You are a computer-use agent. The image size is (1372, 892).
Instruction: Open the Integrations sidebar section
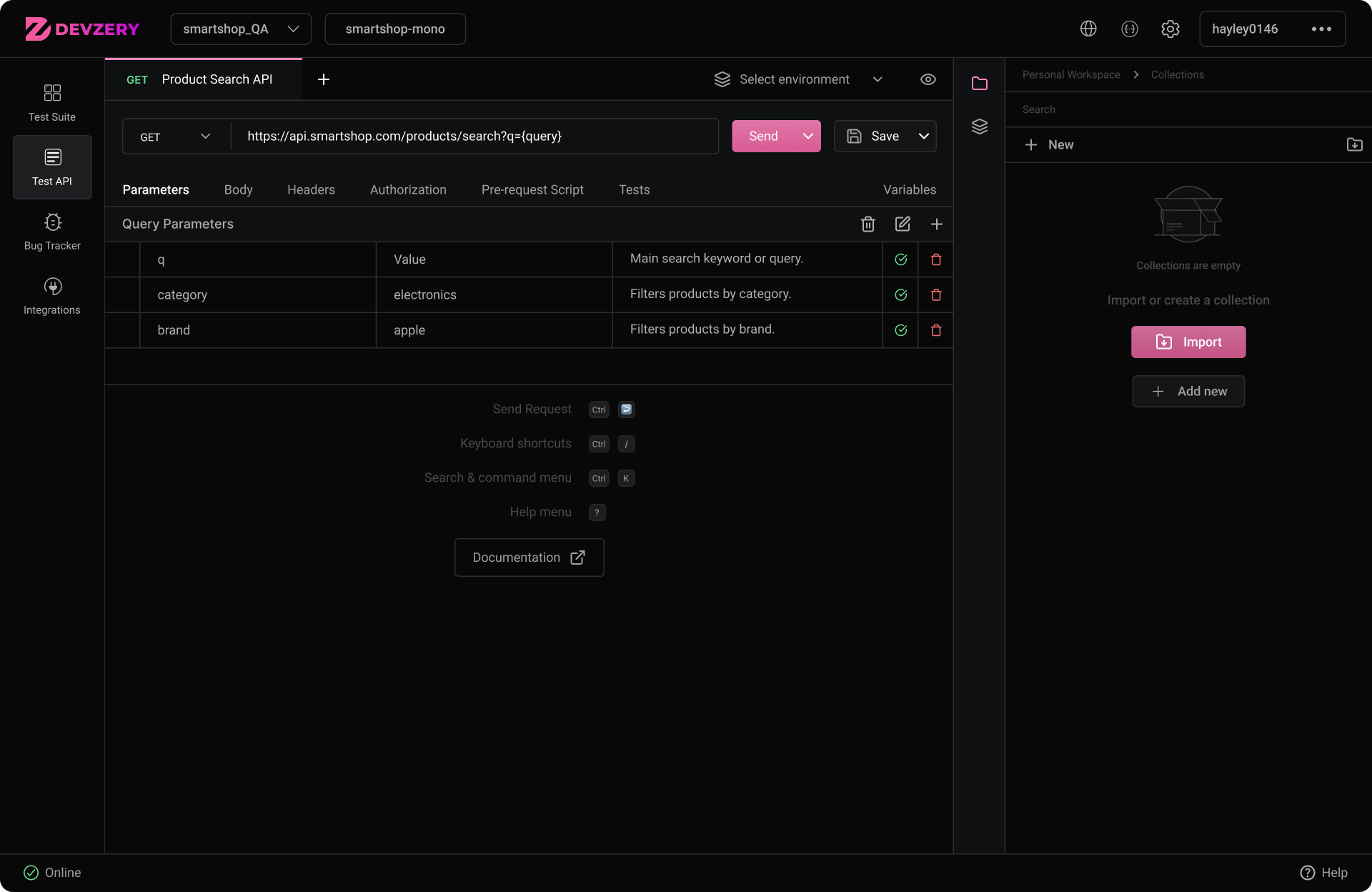(x=52, y=296)
